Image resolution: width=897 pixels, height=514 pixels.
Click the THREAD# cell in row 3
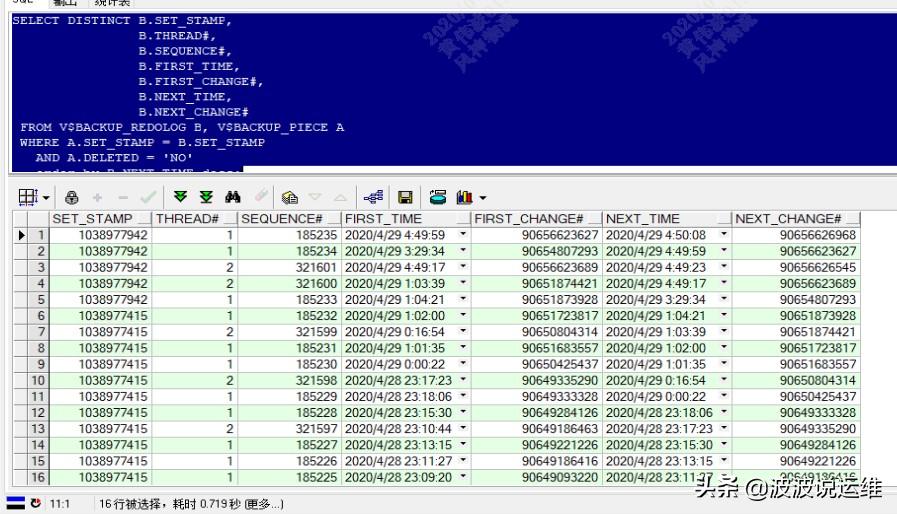[x=195, y=268]
